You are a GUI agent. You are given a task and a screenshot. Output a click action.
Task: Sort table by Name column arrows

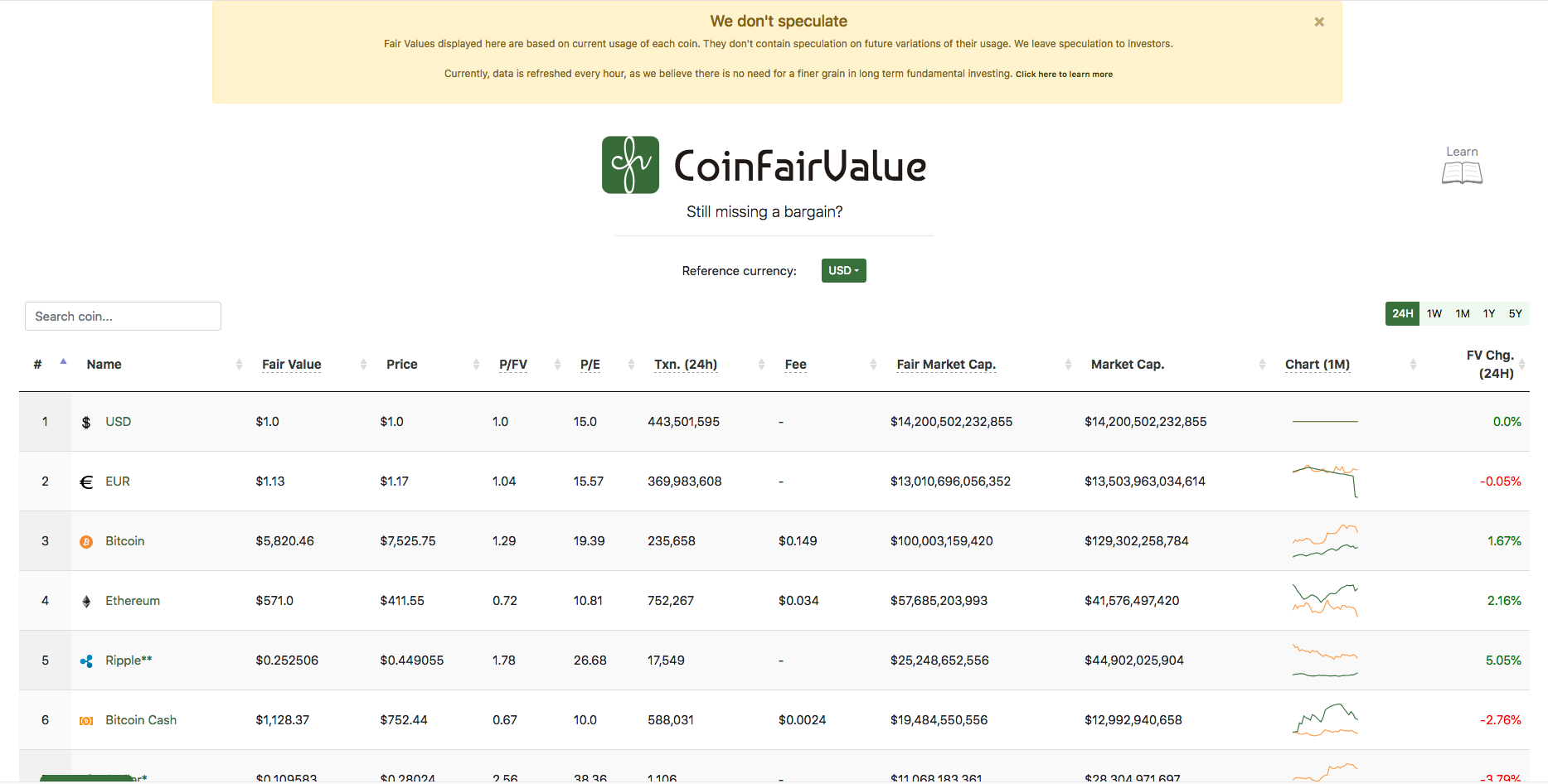[239, 365]
